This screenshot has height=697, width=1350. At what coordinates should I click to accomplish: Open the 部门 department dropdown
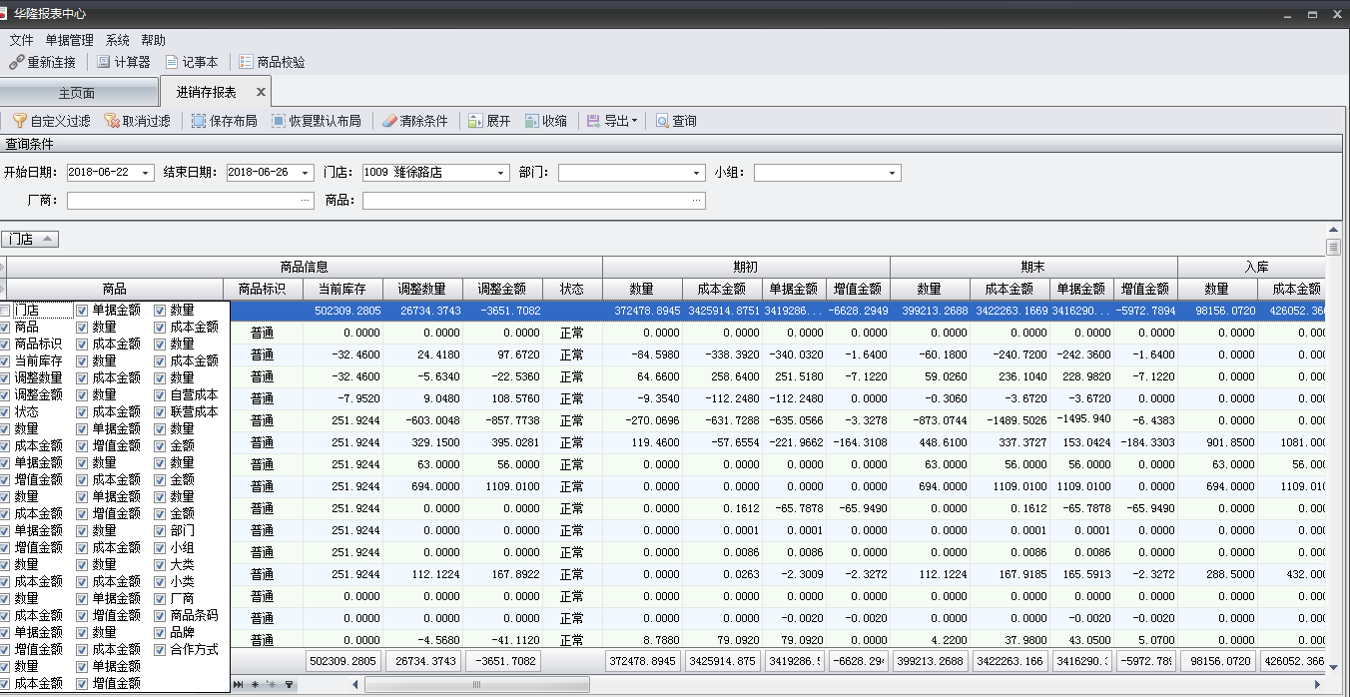coord(695,171)
